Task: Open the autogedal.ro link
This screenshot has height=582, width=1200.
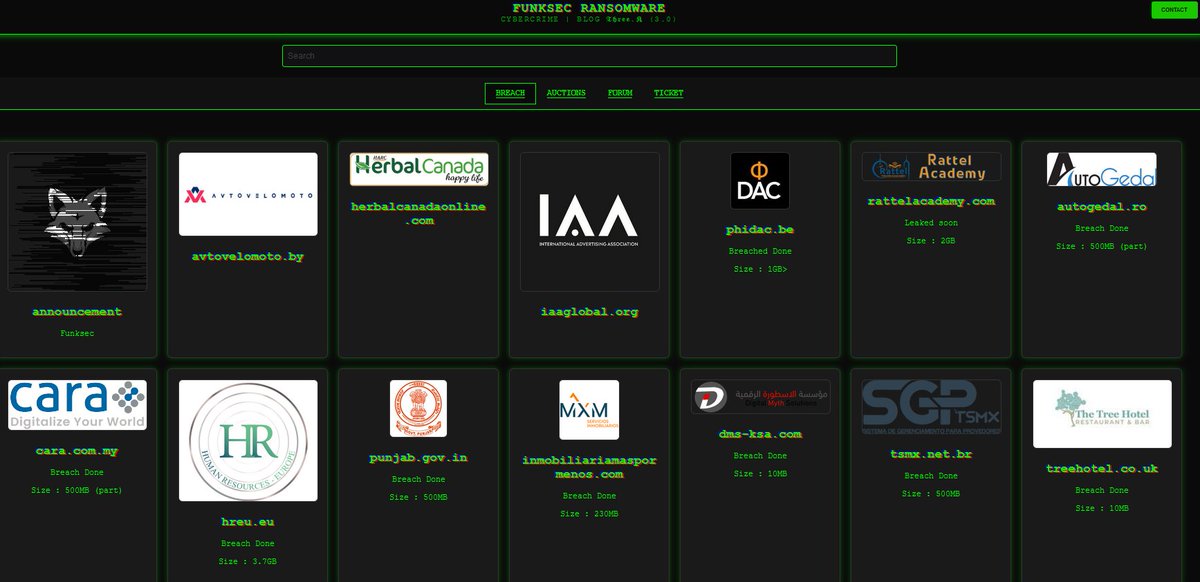Action: [1102, 207]
